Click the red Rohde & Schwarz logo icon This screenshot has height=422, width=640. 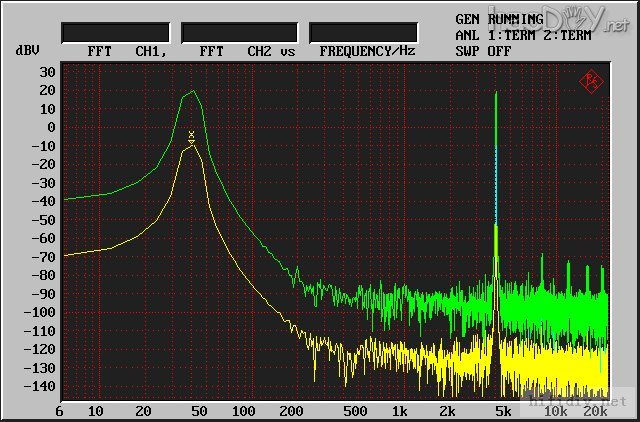(591, 81)
